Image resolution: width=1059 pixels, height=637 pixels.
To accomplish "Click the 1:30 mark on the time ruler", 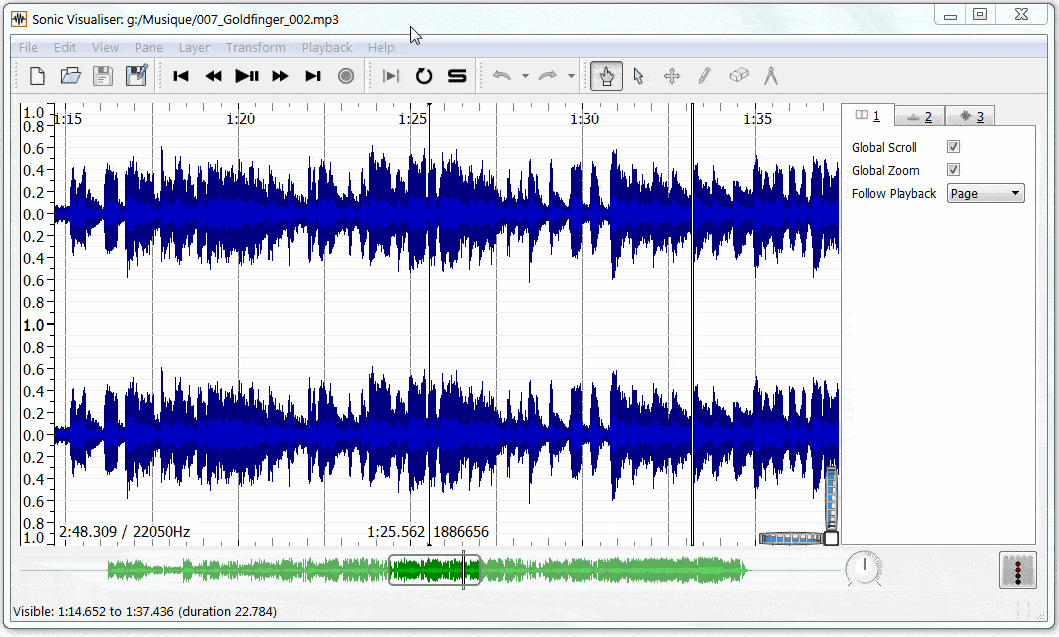I will 584,119.
